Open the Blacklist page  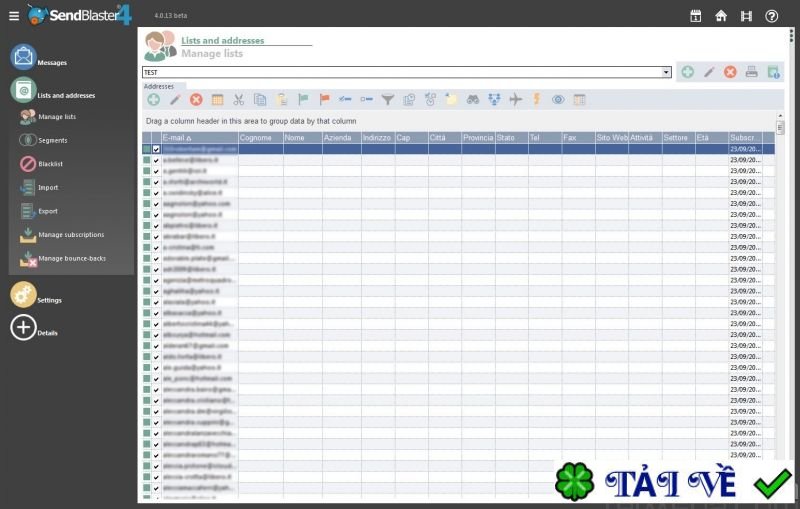point(41,164)
